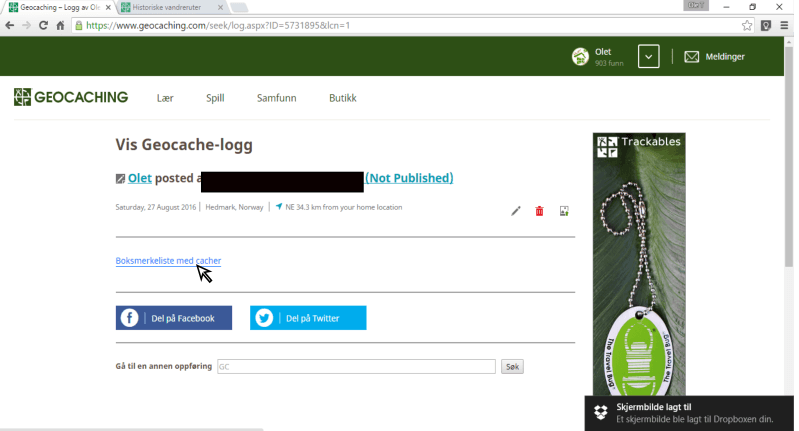Open the shield extension icon in the toolbar
The height and width of the screenshot is (431, 799).
[x=765, y=25]
